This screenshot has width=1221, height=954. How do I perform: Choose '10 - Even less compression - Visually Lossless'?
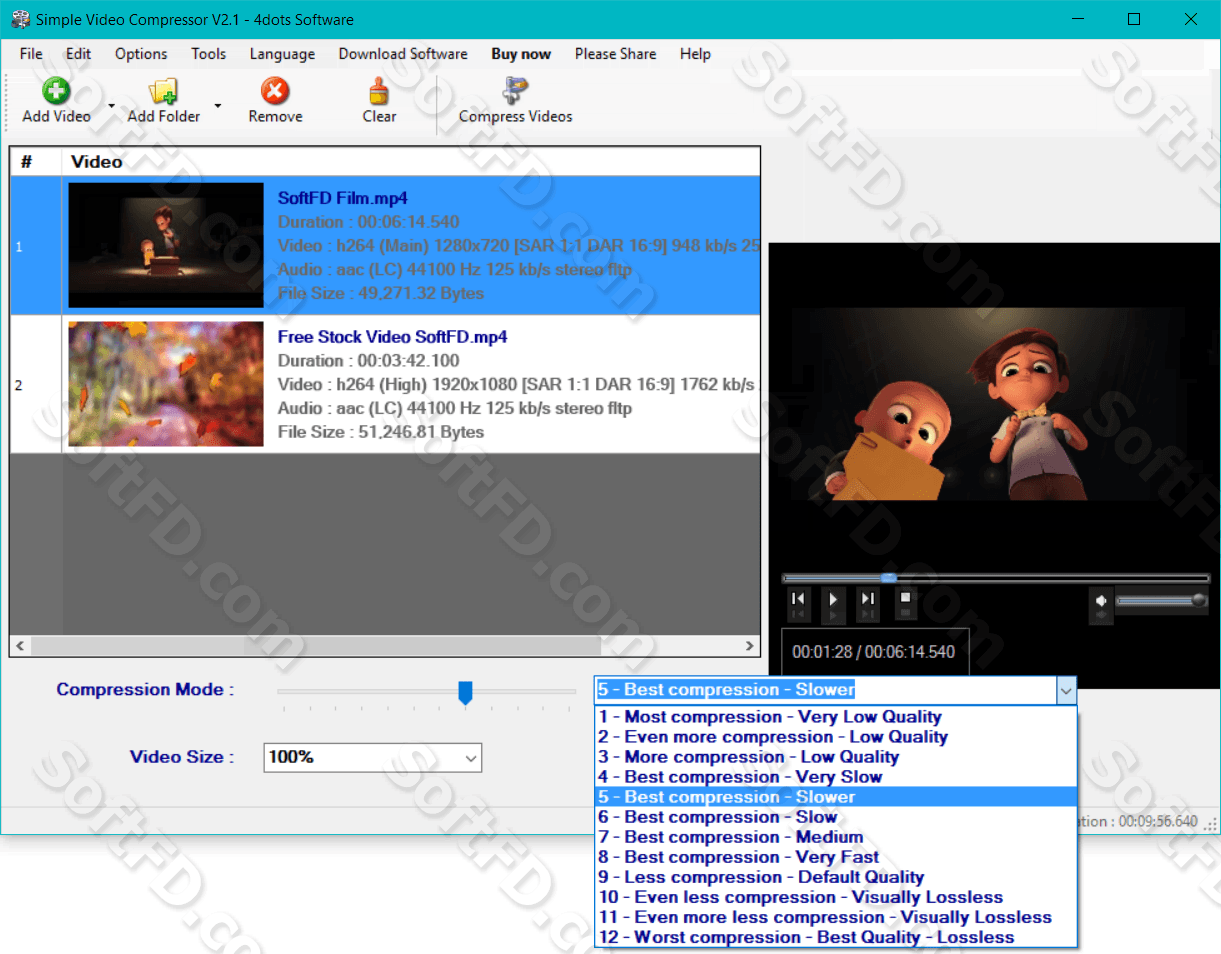pos(836,897)
